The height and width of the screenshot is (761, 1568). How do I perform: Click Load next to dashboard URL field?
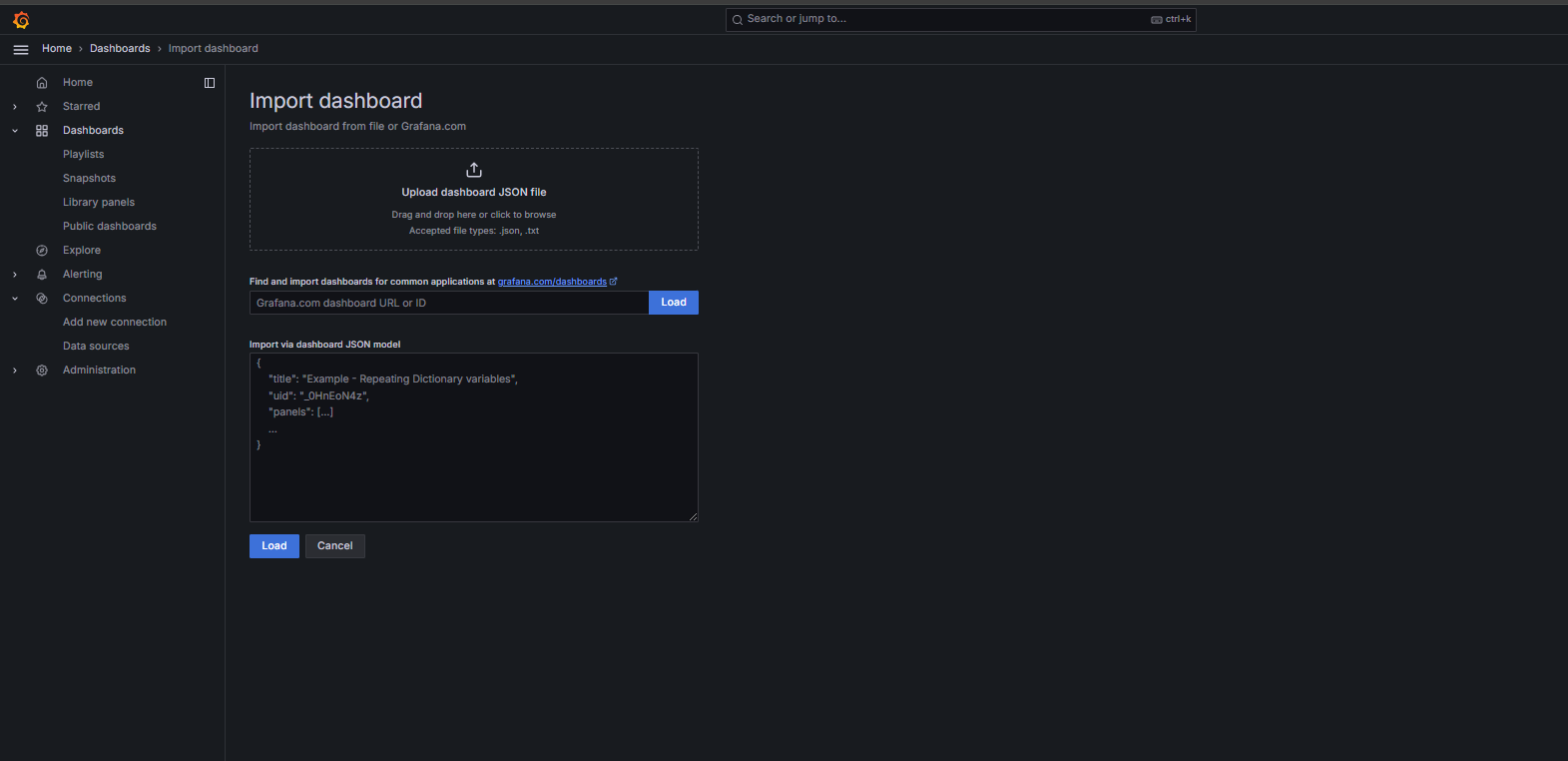click(x=674, y=303)
